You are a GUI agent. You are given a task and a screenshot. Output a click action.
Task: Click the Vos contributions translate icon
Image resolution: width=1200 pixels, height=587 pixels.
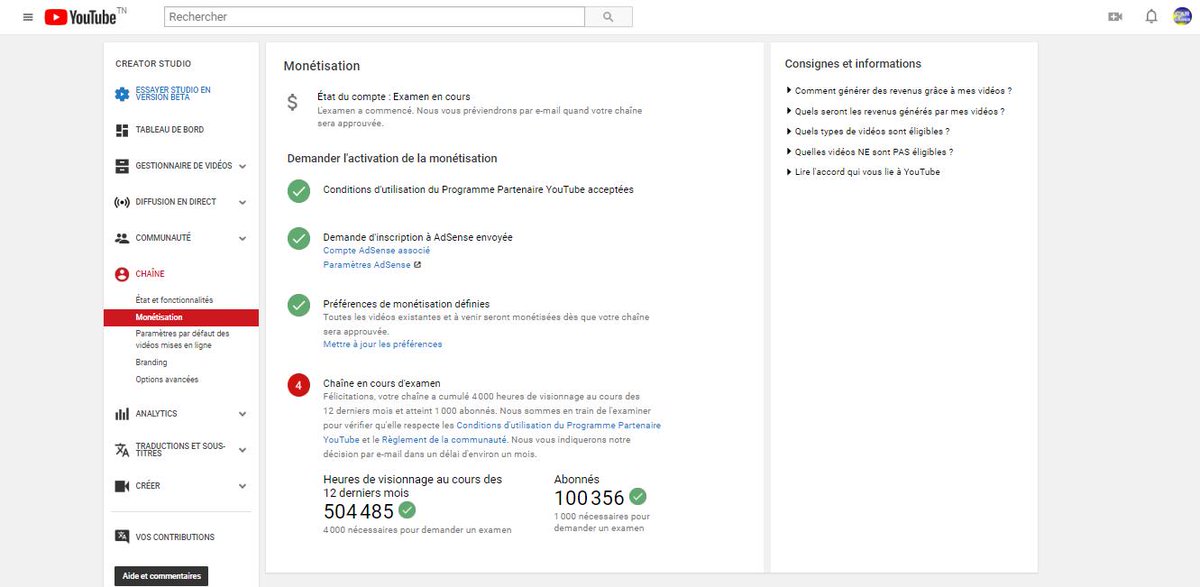pos(122,537)
